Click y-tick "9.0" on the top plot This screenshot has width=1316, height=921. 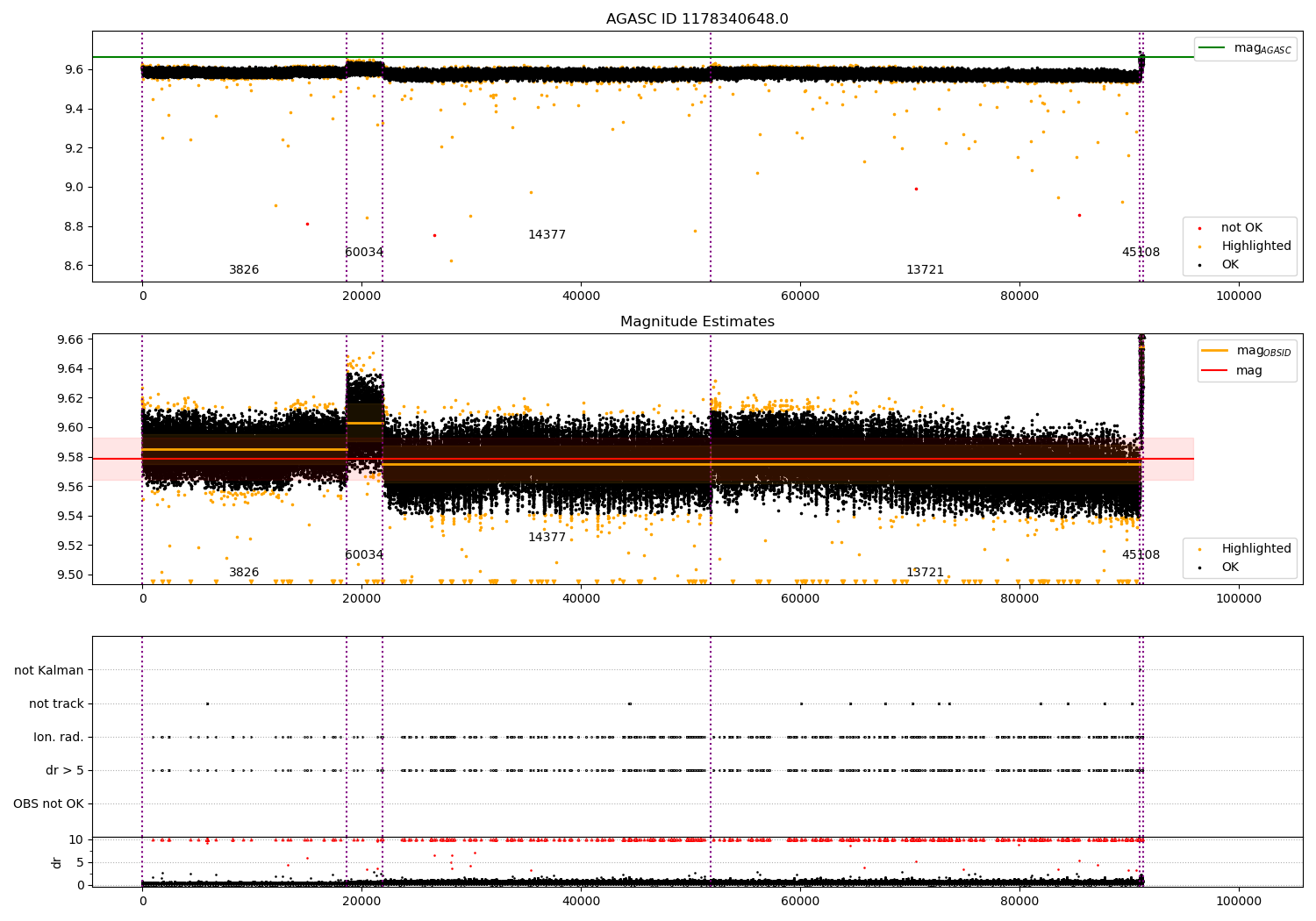tap(74, 187)
